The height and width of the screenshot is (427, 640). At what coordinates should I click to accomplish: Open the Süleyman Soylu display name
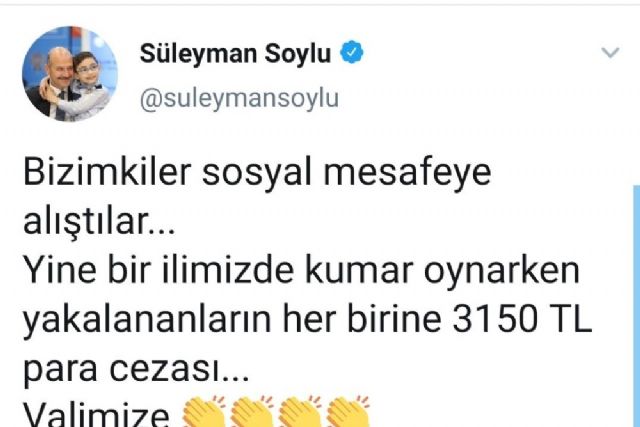(235, 53)
